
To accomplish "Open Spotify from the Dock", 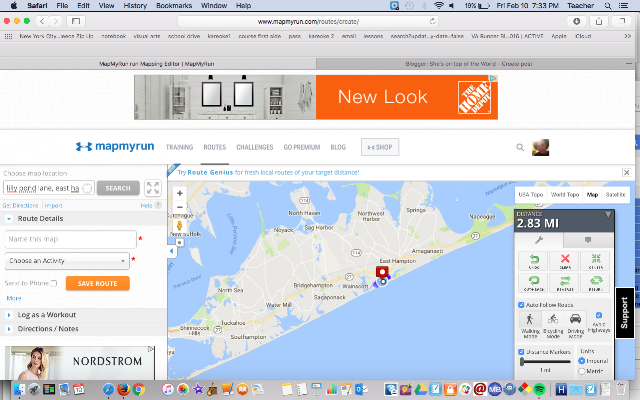I will pyautogui.click(x=539, y=389).
